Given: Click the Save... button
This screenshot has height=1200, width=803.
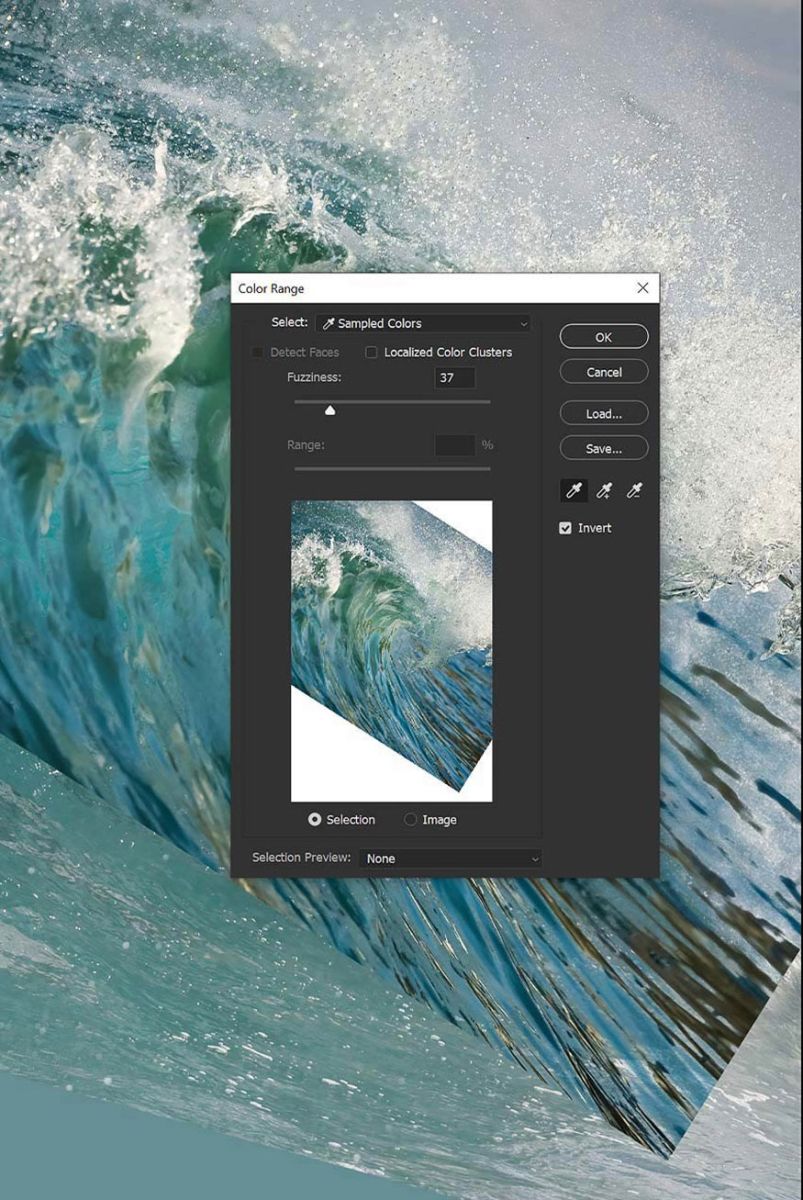Looking at the screenshot, I should [x=604, y=448].
